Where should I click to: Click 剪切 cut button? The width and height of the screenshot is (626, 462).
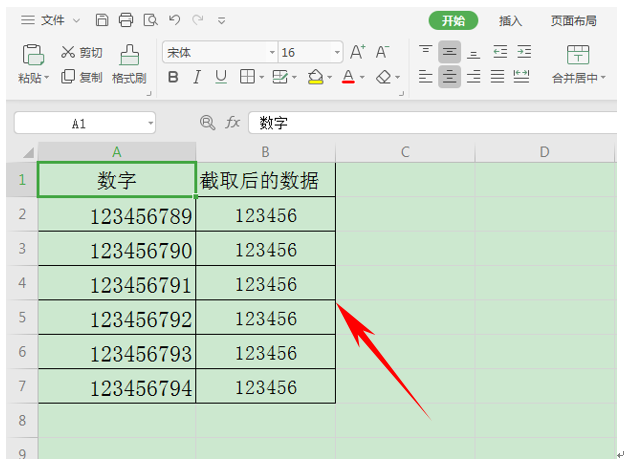[x=82, y=52]
